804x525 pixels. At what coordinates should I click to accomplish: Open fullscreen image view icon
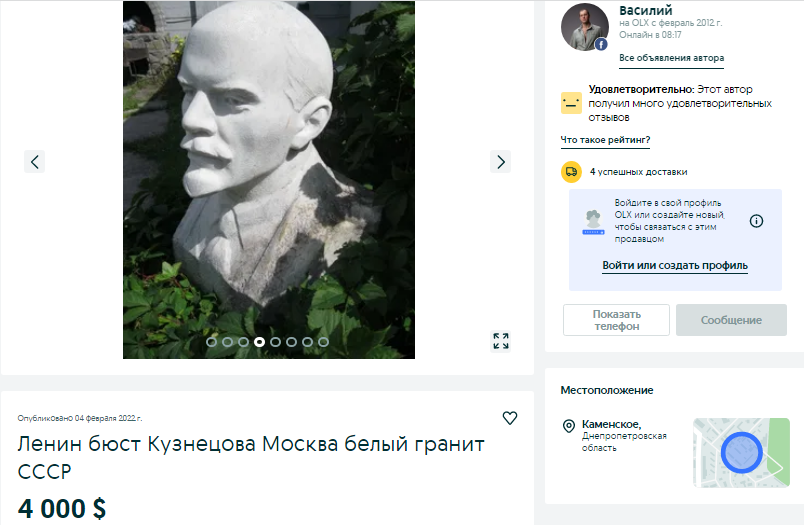500,341
